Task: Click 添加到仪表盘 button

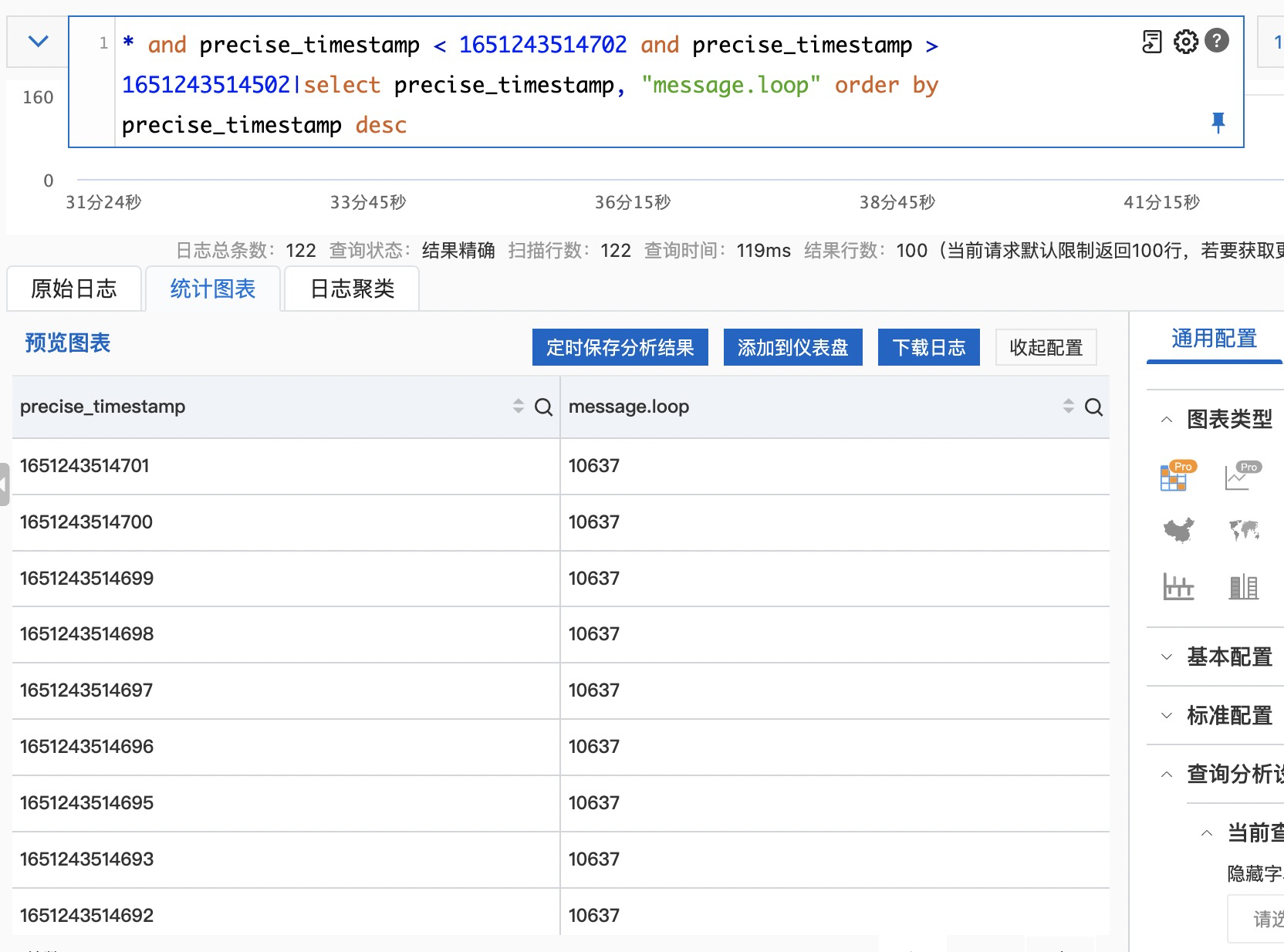Action: coord(793,347)
